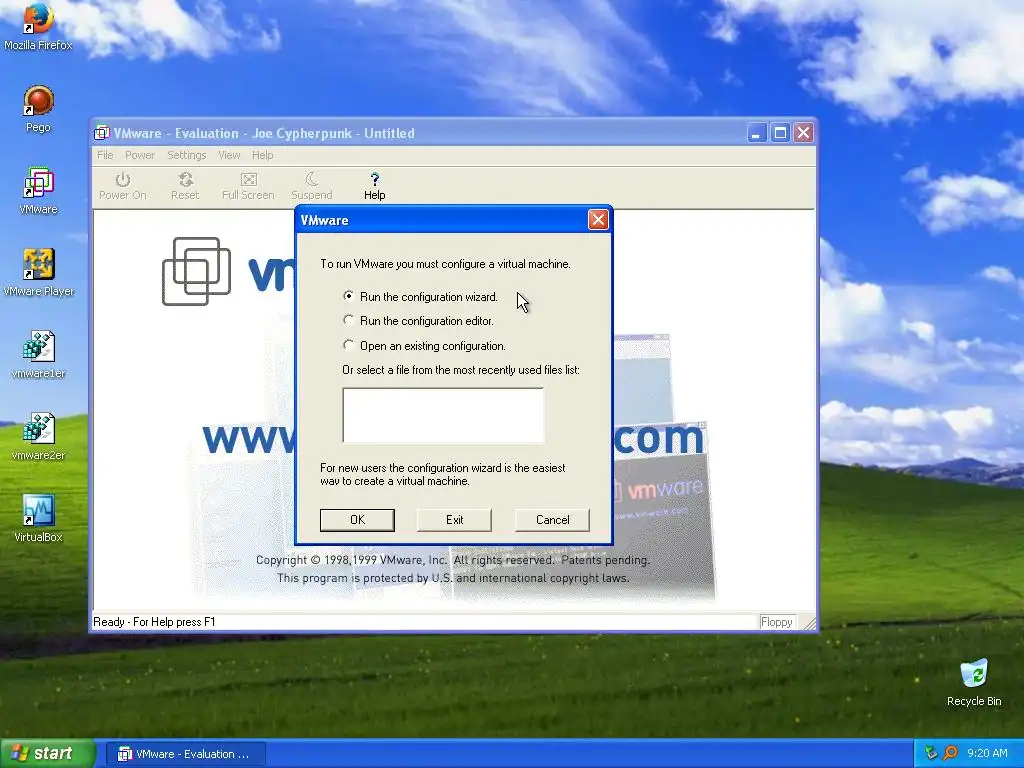The width and height of the screenshot is (1024, 768).
Task: Open the Help menu in menu bar
Action: click(263, 155)
